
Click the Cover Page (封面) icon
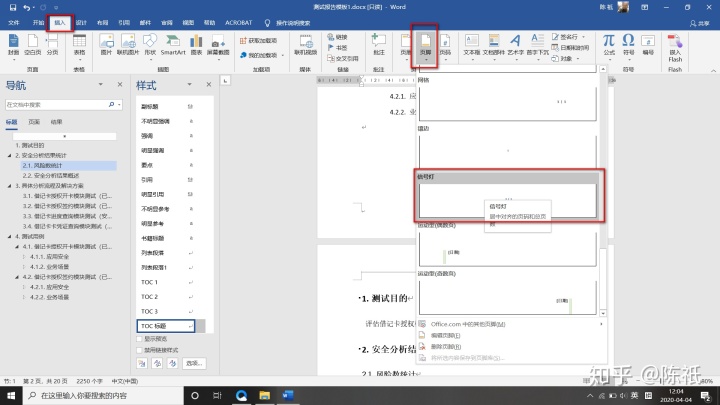tap(13, 41)
